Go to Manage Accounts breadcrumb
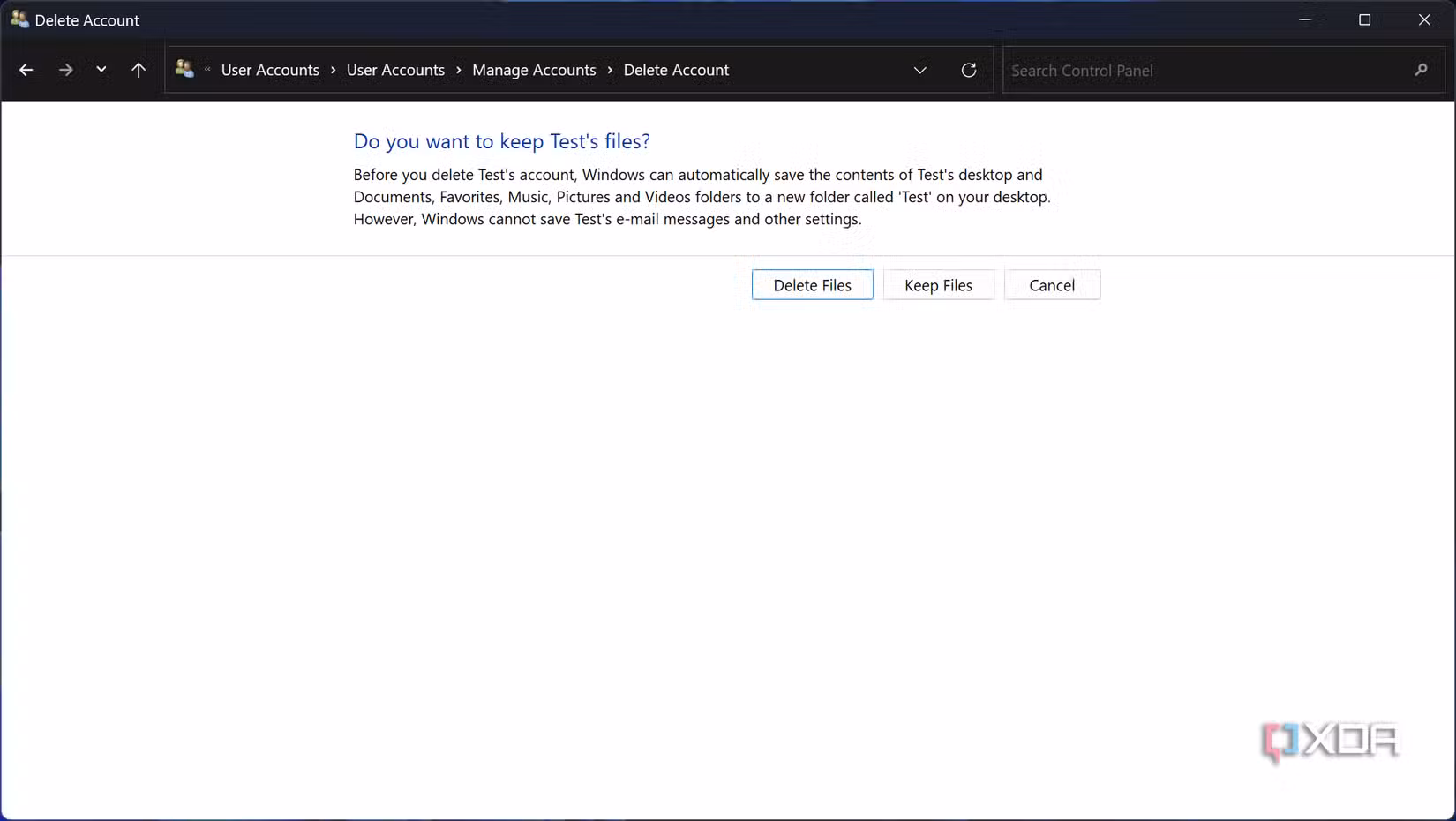The width and height of the screenshot is (1456, 821). tap(534, 70)
